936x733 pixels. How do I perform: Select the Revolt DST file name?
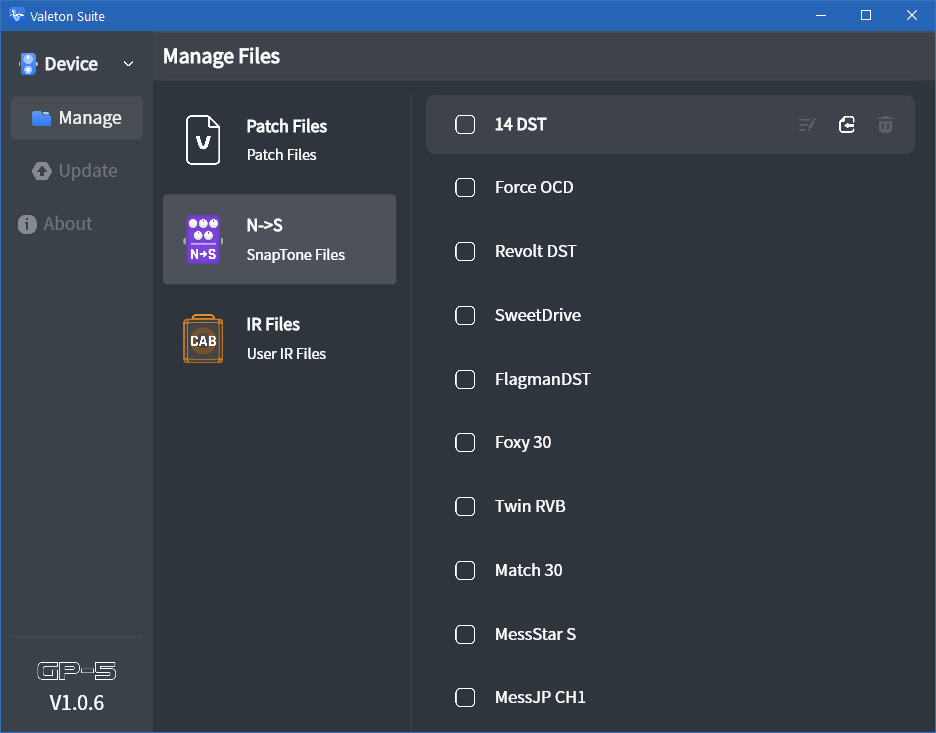tap(535, 251)
